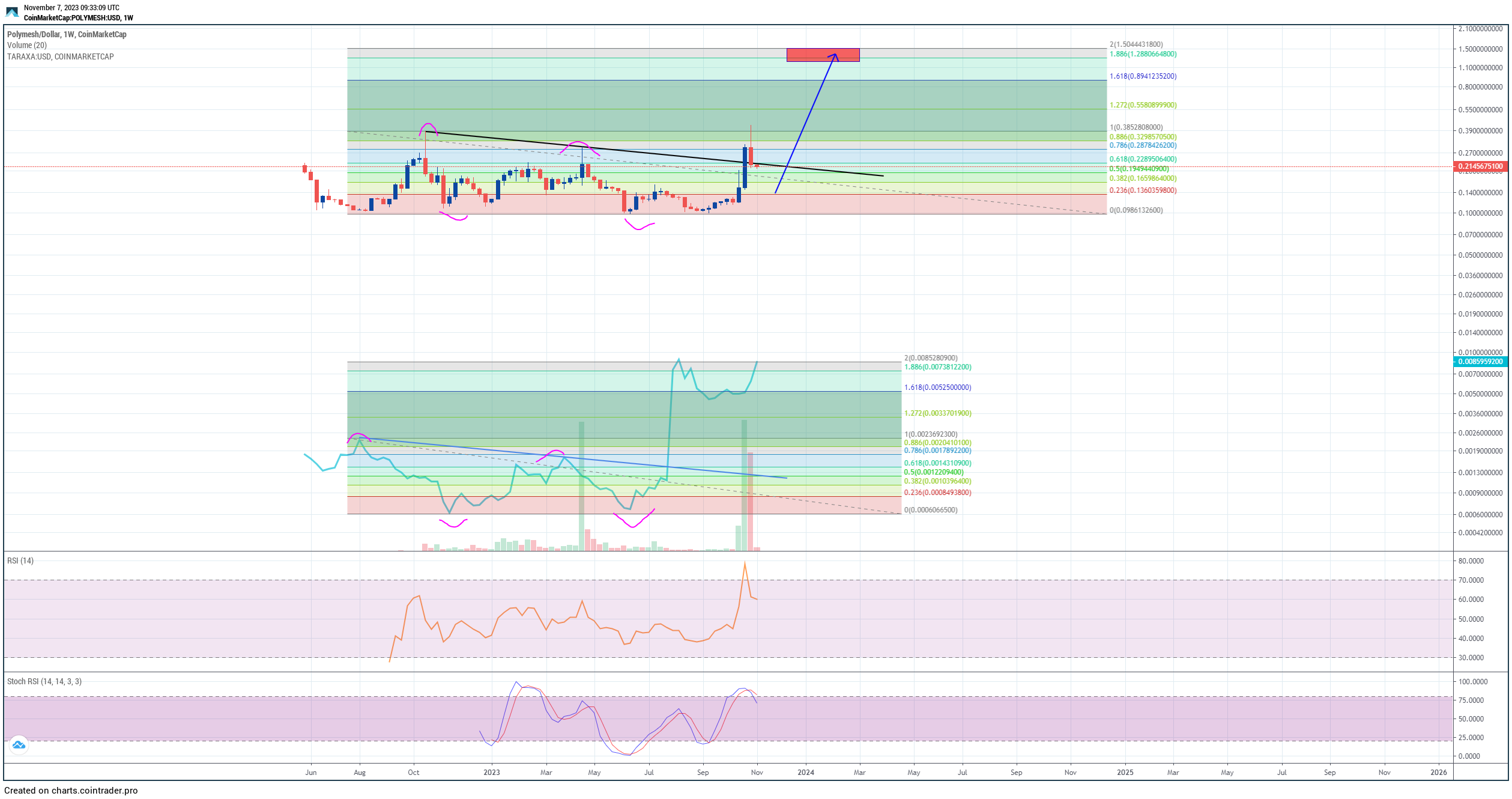Click the red 0.2145675100 current price tag
1512x799 pixels.
click(1480, 166)
